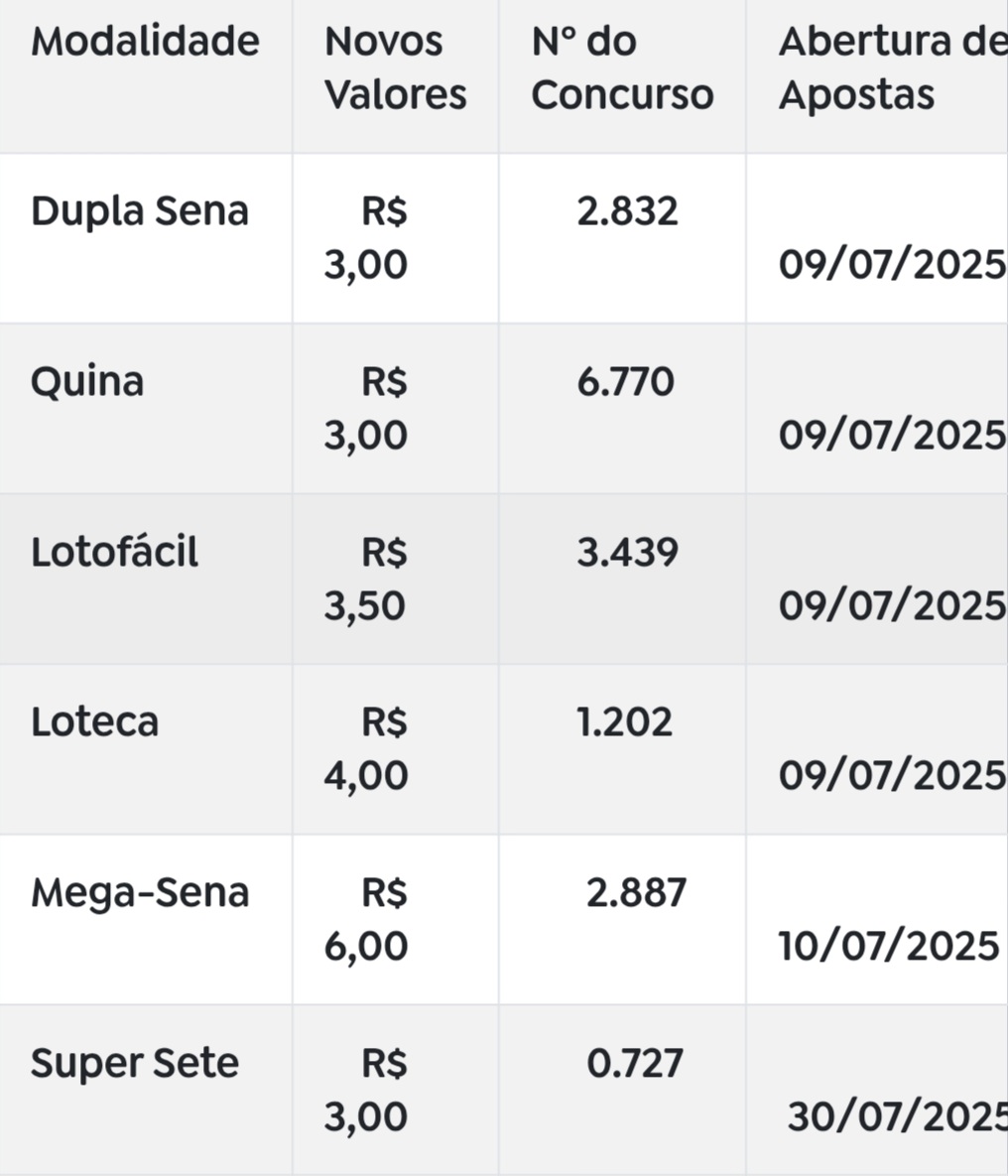Select the Super Sete modality cell
1008x1176 pixels.
coord(135,1063)
